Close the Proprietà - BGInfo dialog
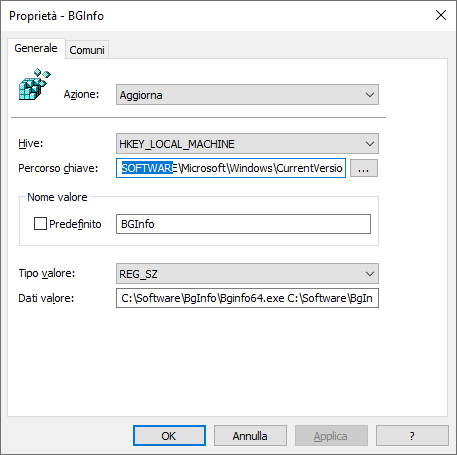This screenshot has width=457, height=455. click(441, 15)
